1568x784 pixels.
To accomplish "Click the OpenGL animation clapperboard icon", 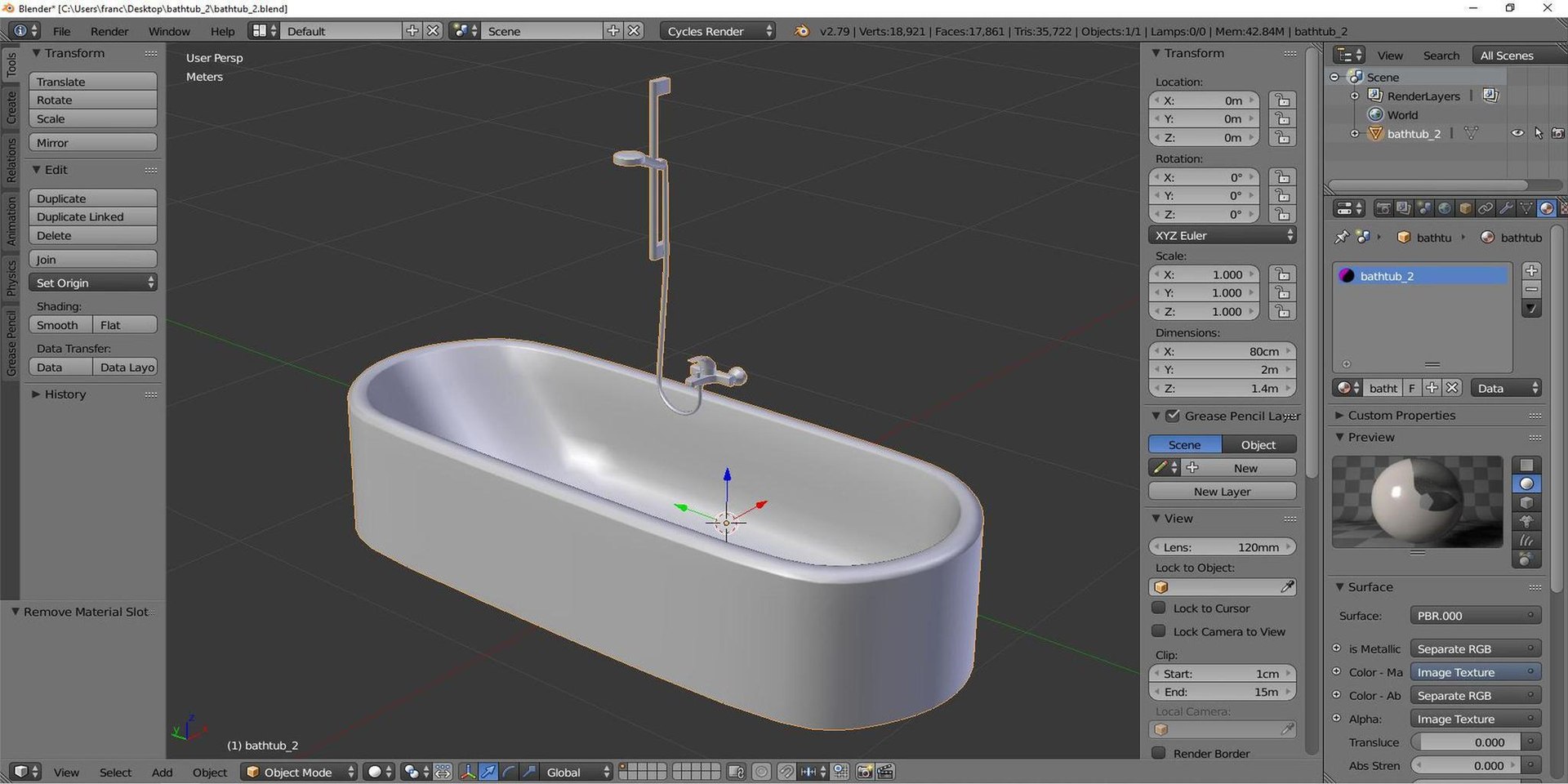I will tap(885, 772).
